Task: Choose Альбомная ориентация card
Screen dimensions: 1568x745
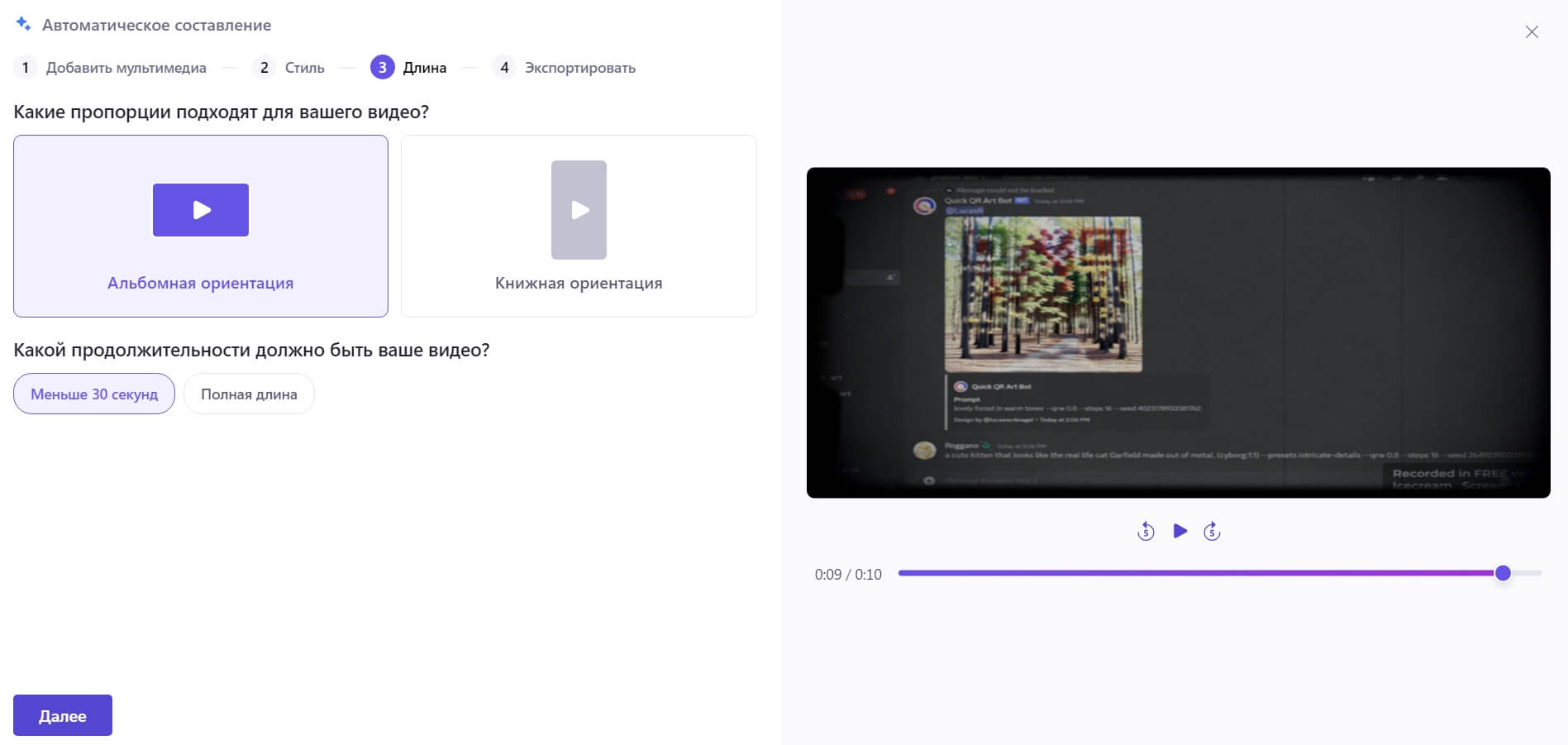Action: click(201, 226)
